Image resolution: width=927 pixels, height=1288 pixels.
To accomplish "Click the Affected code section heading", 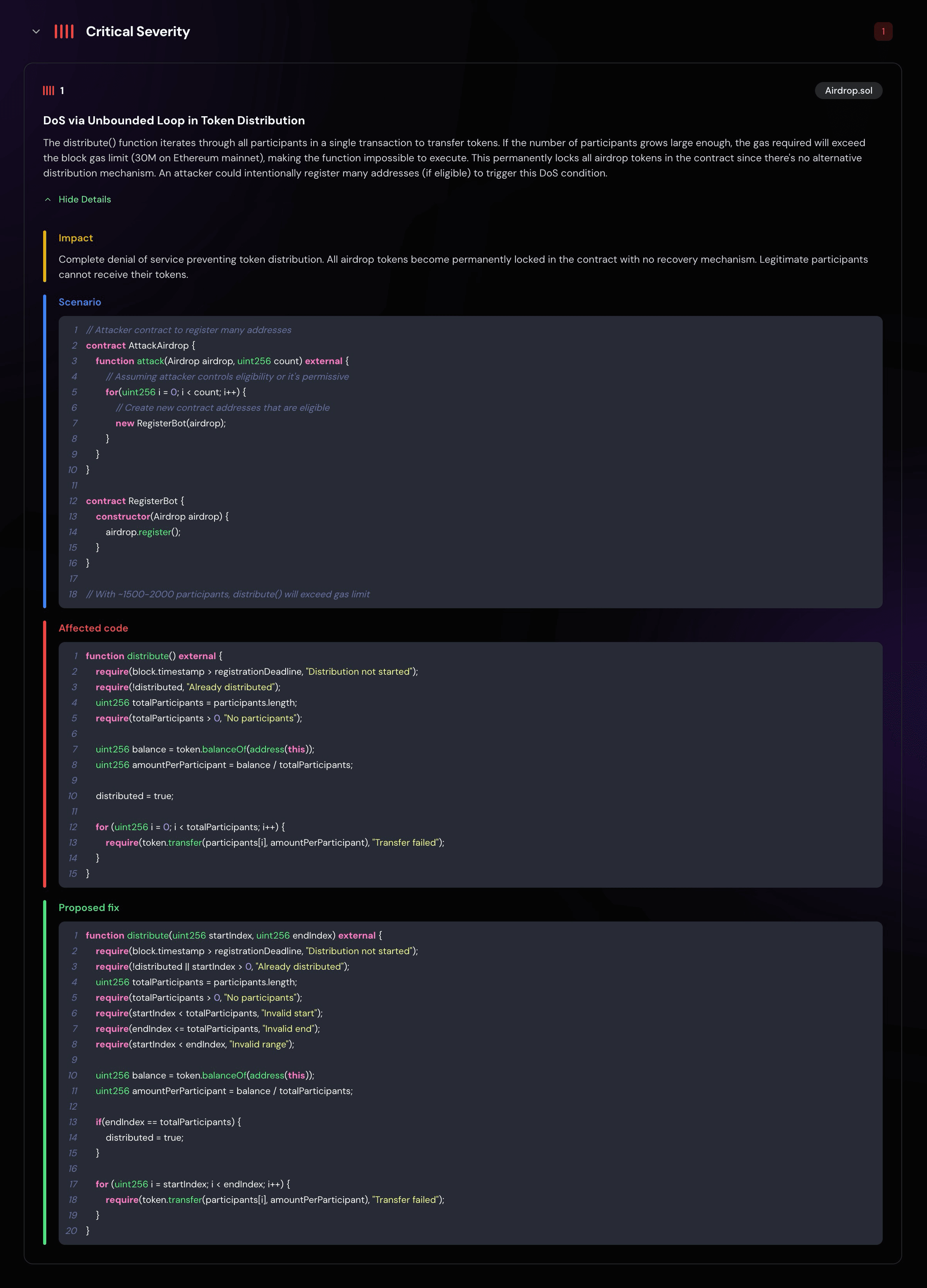I will click(x=93, y=628).
